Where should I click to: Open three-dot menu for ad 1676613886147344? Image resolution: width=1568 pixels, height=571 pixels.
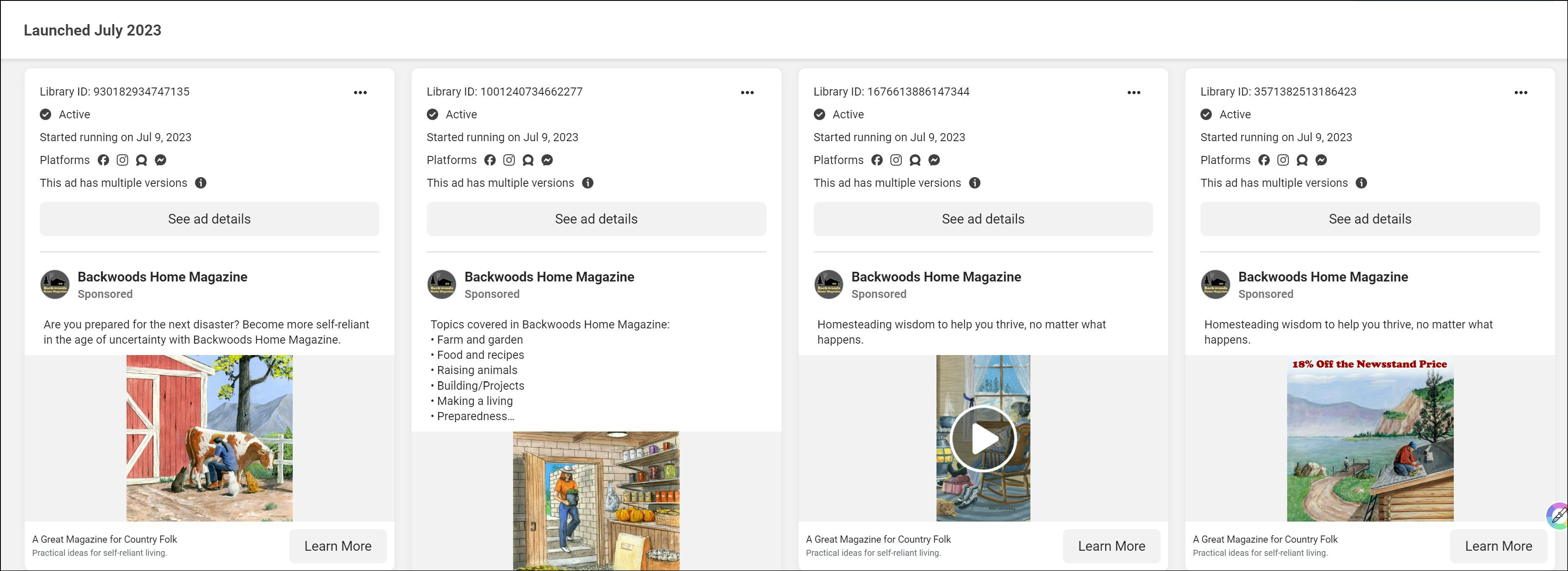(1134, 93)
